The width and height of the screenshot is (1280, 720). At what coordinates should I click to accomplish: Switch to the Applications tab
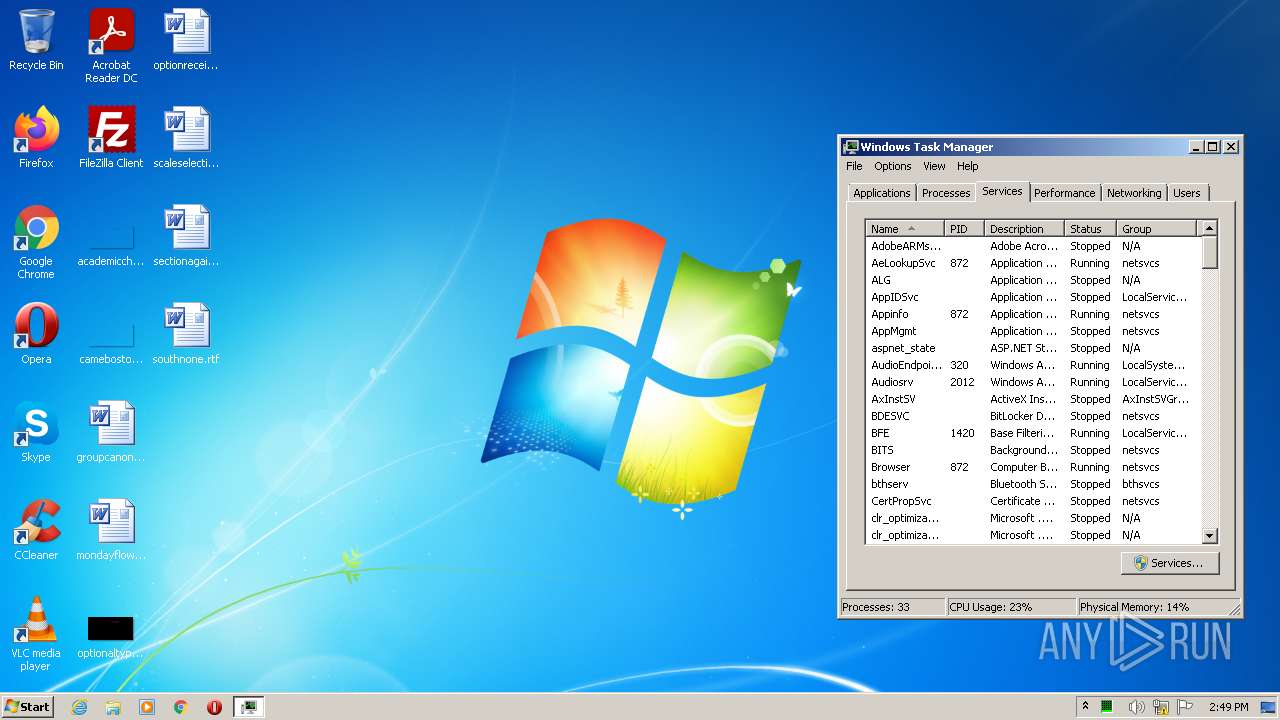point(882,193)
